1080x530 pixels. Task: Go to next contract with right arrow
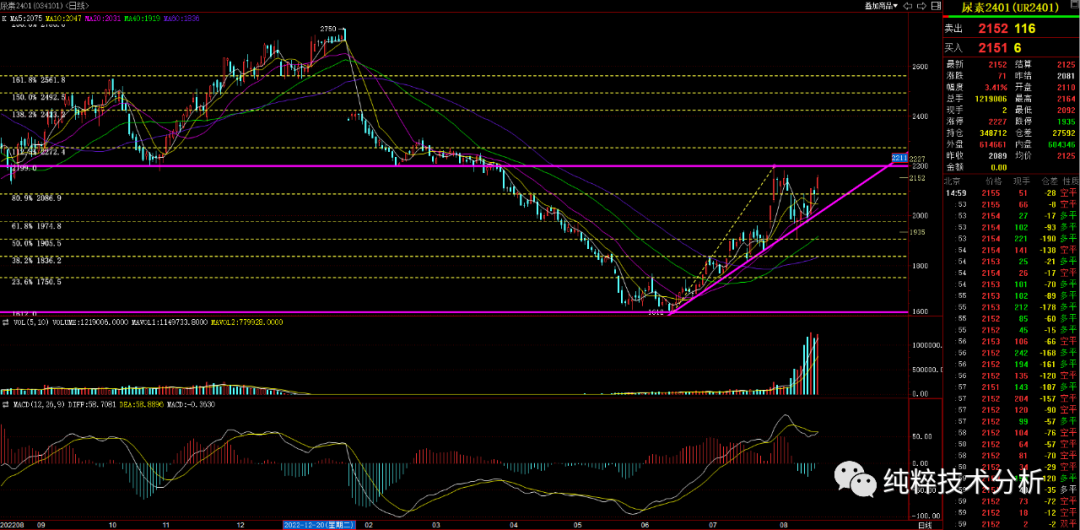[921, 6]
